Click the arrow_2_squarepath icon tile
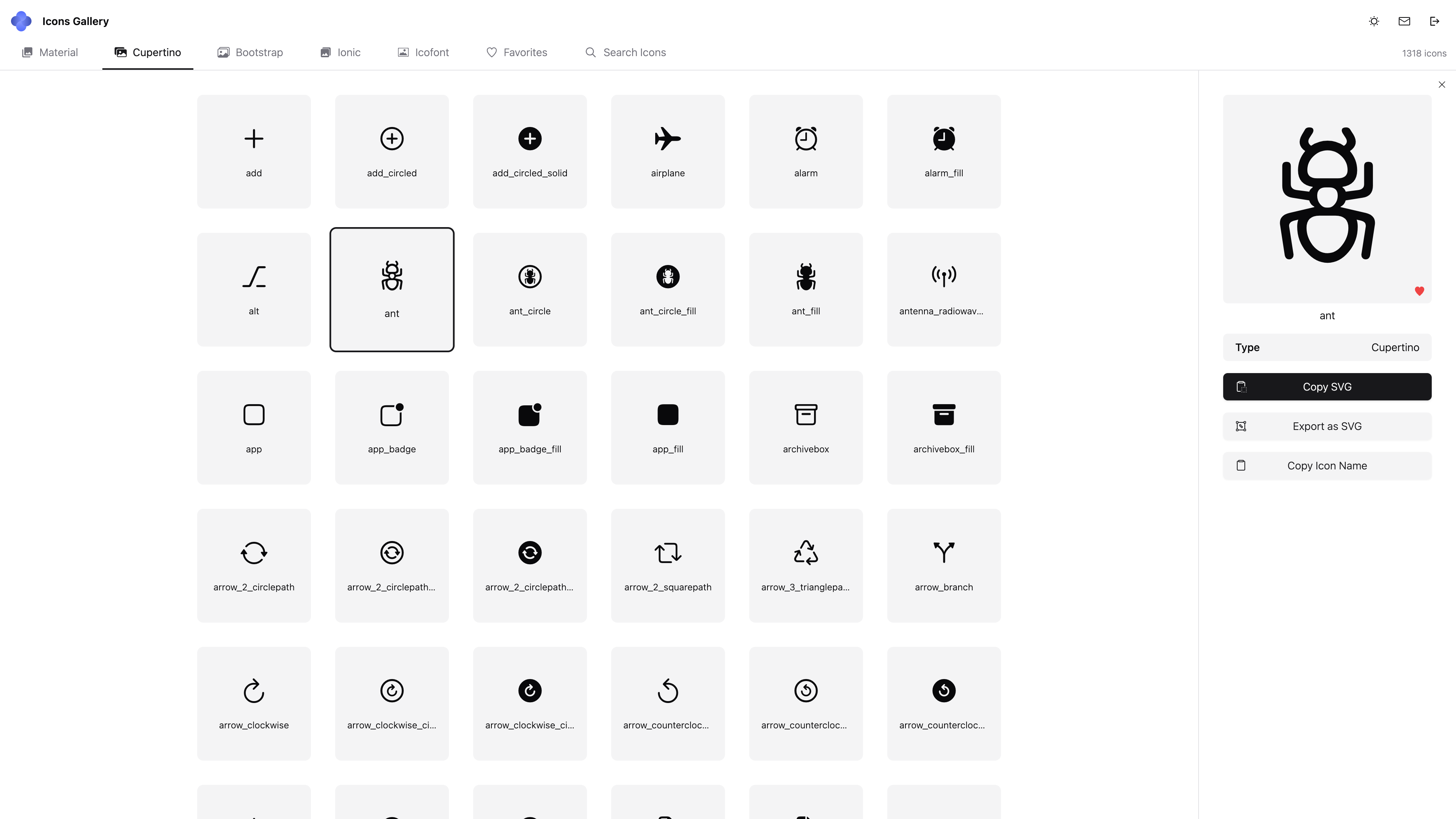The image size is (1456, 819). tap(667, 565)
